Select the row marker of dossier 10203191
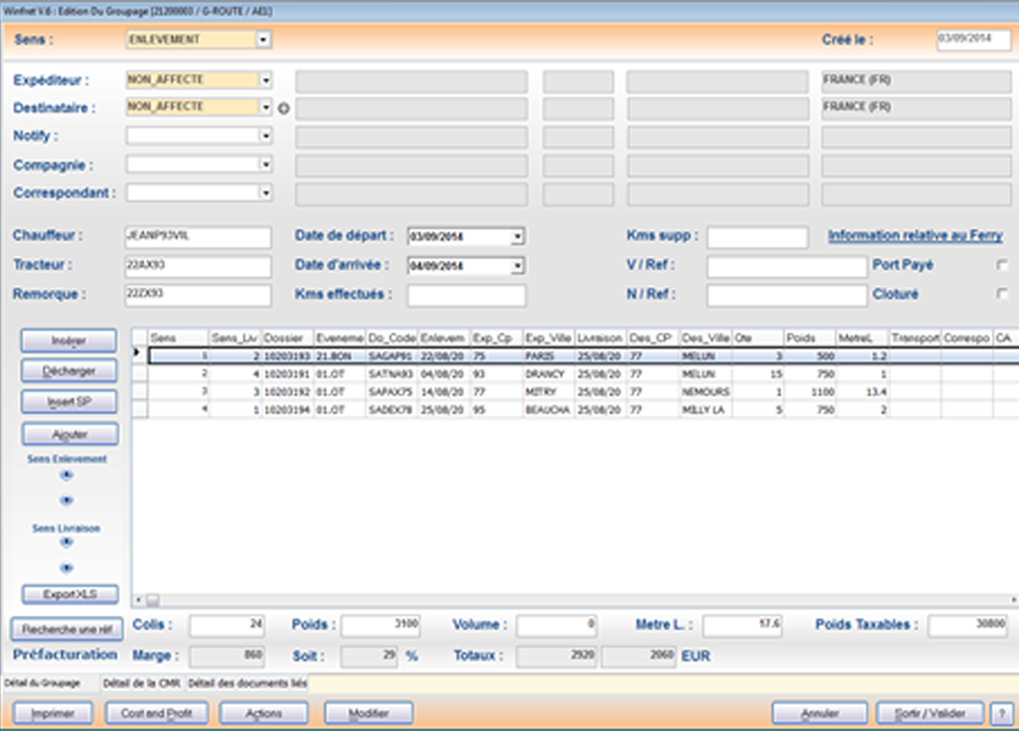 click(x=140, y=373)
